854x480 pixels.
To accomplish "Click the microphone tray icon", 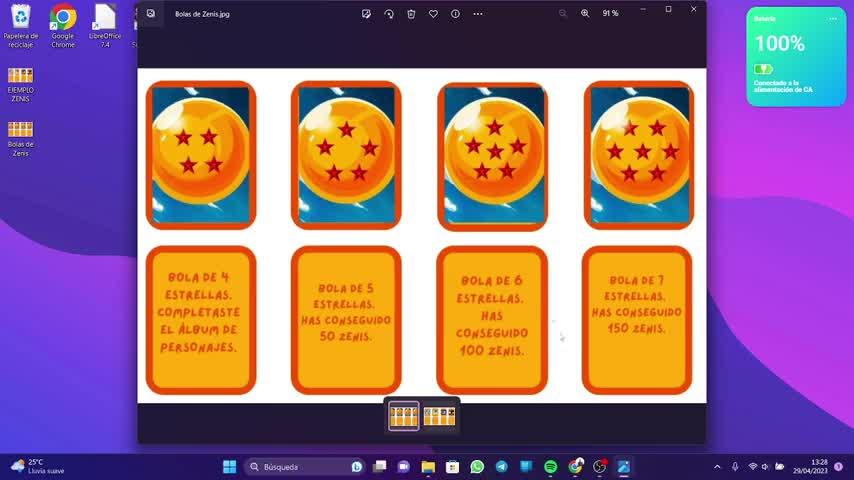I will tap(735, 467).
